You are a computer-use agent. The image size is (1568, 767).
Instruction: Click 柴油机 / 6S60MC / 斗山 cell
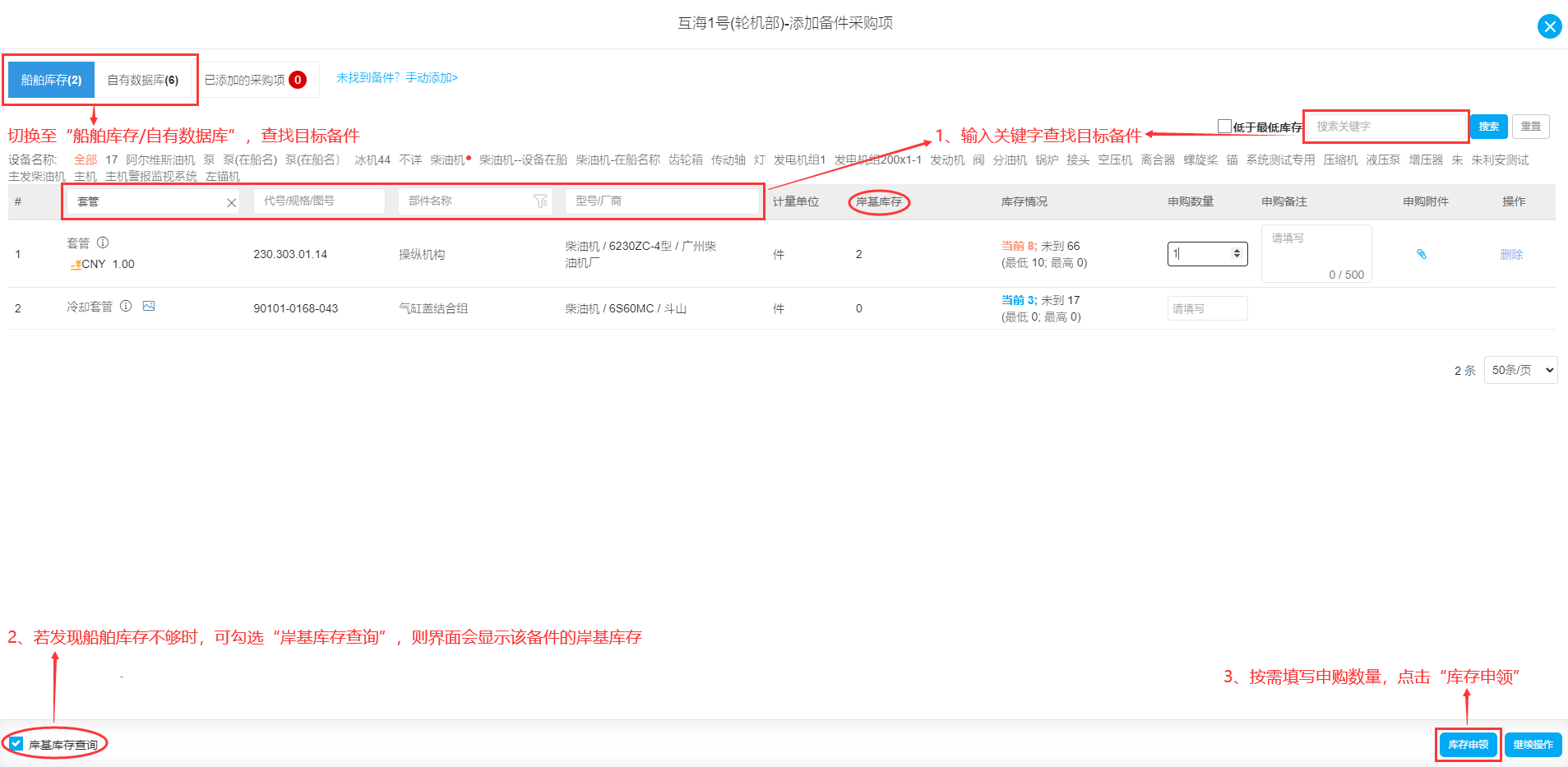tap(626, 308)
